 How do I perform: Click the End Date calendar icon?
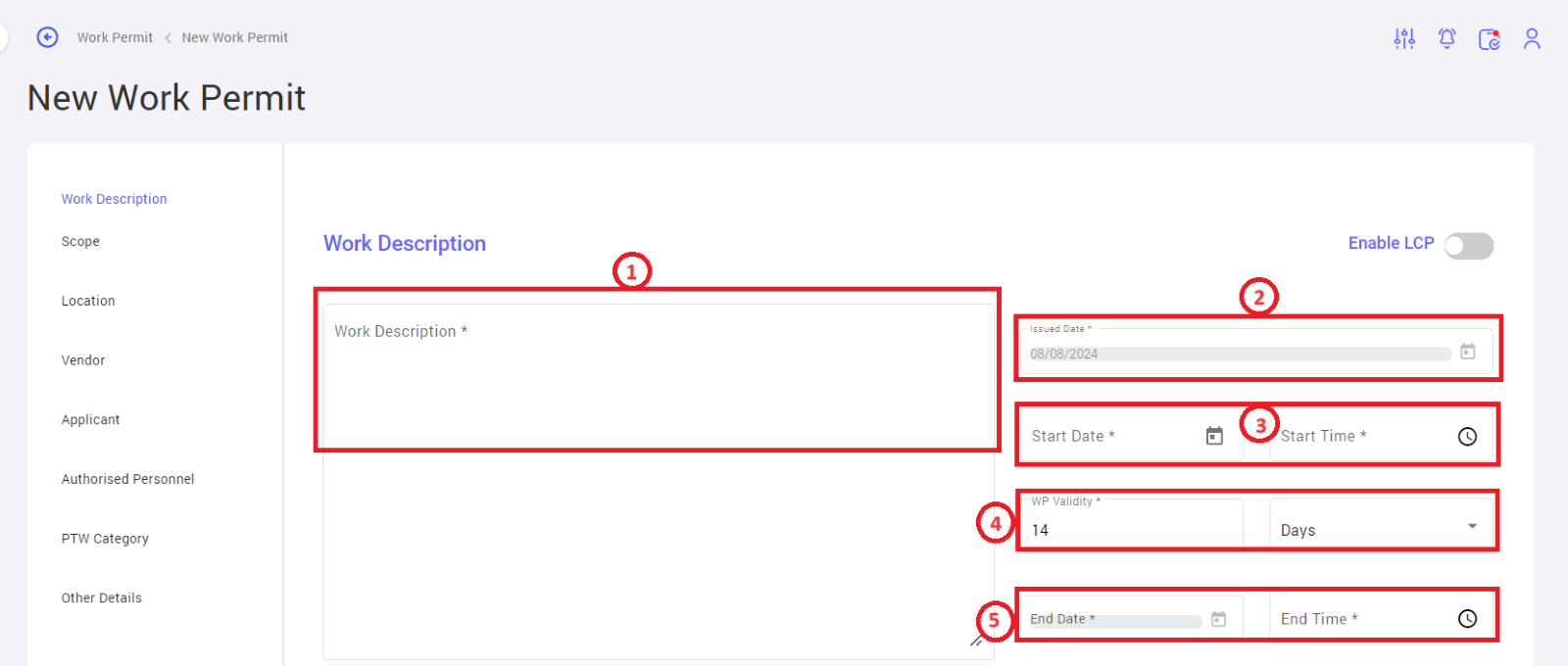pyautogui.click(x=1218, y=619)
